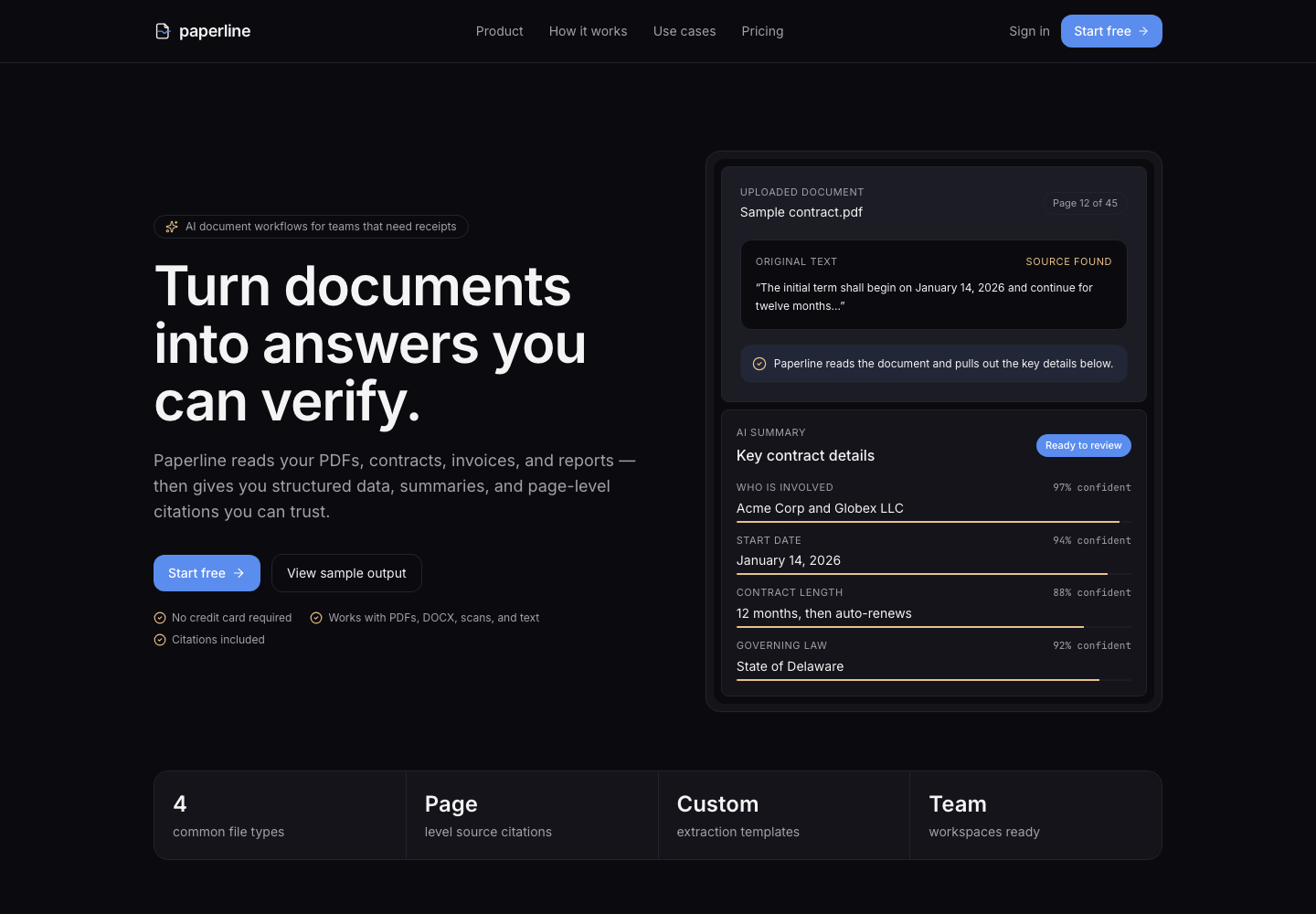1316x914 pixels.
Task: Click the Ready to review badge
Action: 1084,445
